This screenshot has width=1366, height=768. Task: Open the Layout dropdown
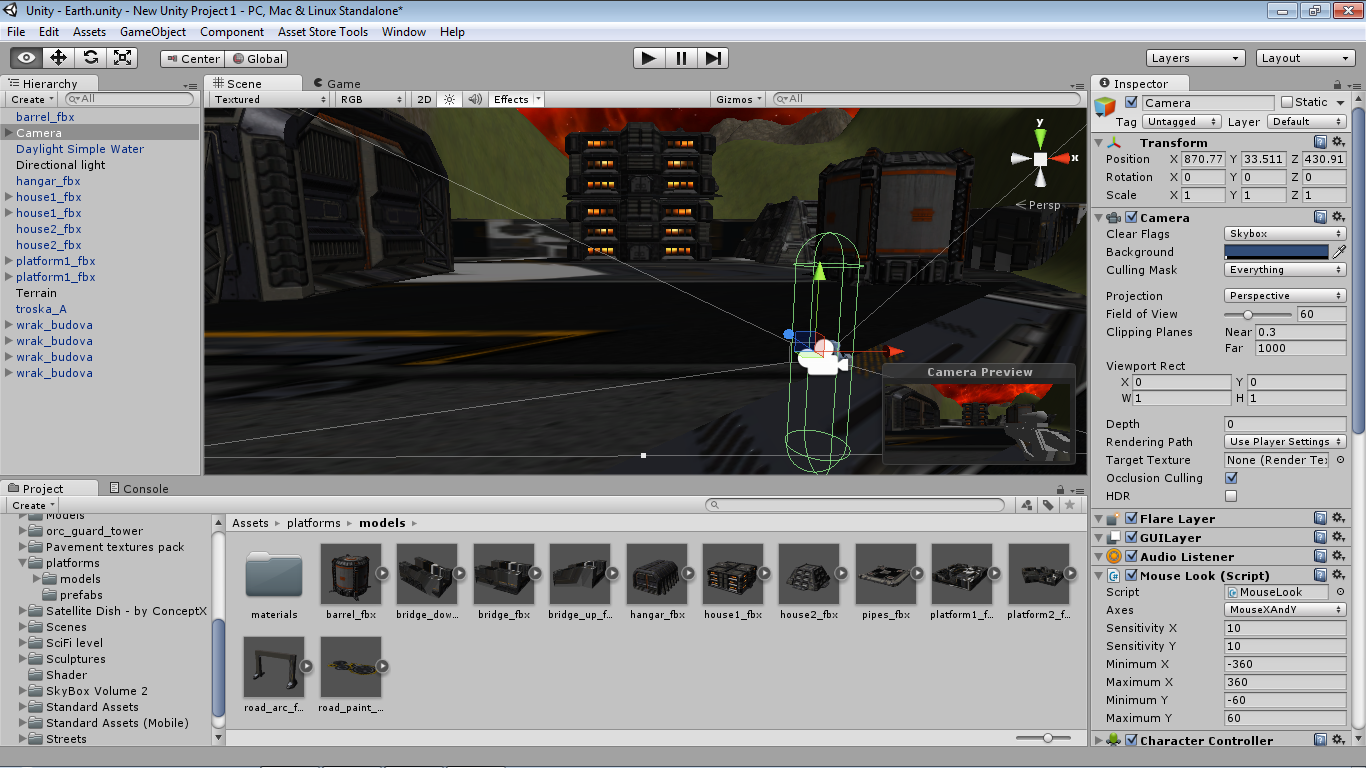[x=1306, y=58]
